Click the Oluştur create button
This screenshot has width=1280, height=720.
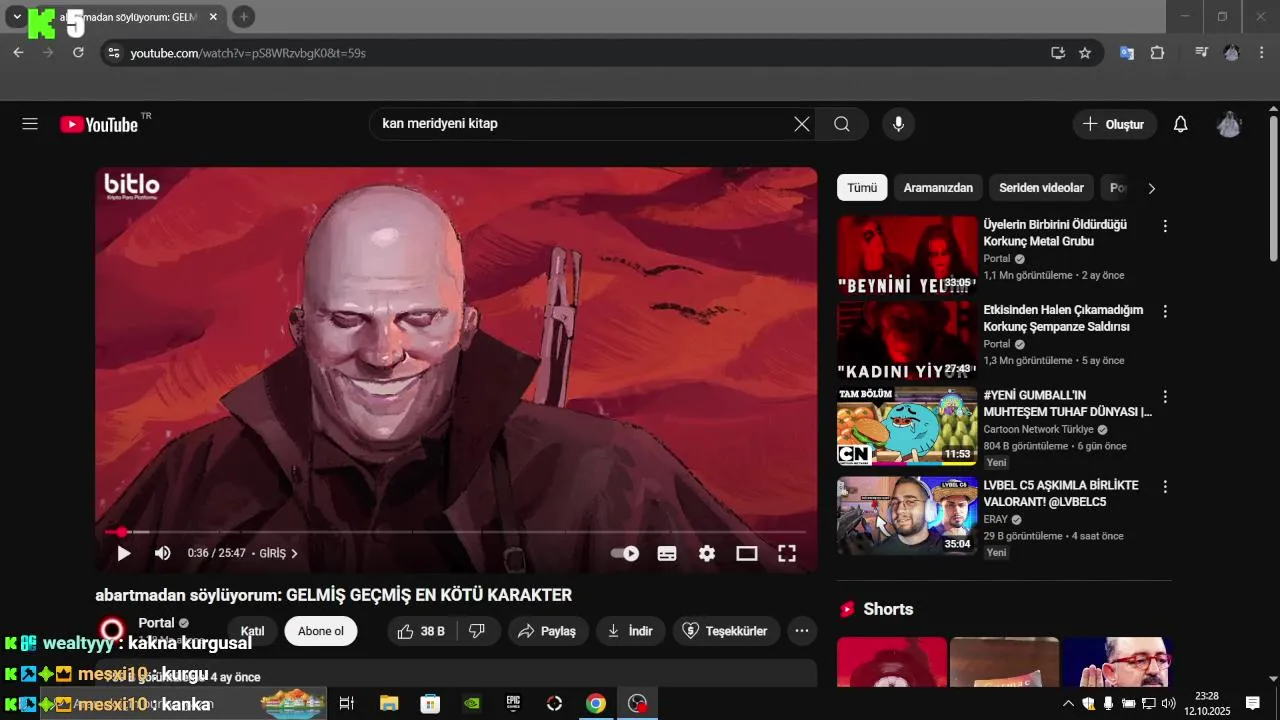coord(1115,124)
